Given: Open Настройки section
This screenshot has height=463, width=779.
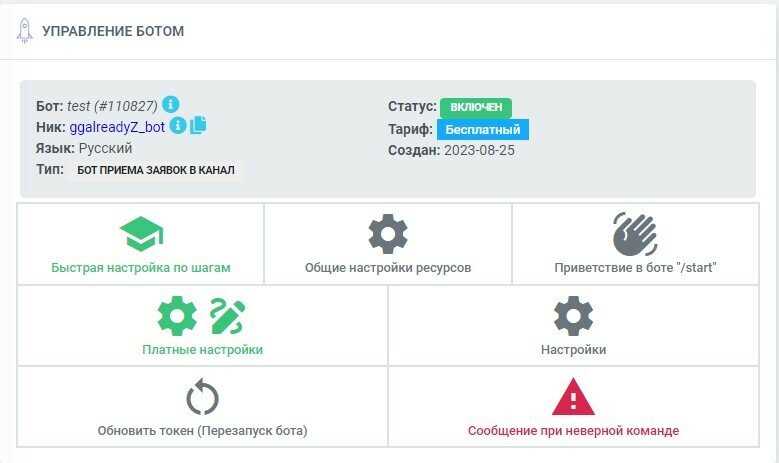Looking at the screenshot, I should [x=573, y=350].
